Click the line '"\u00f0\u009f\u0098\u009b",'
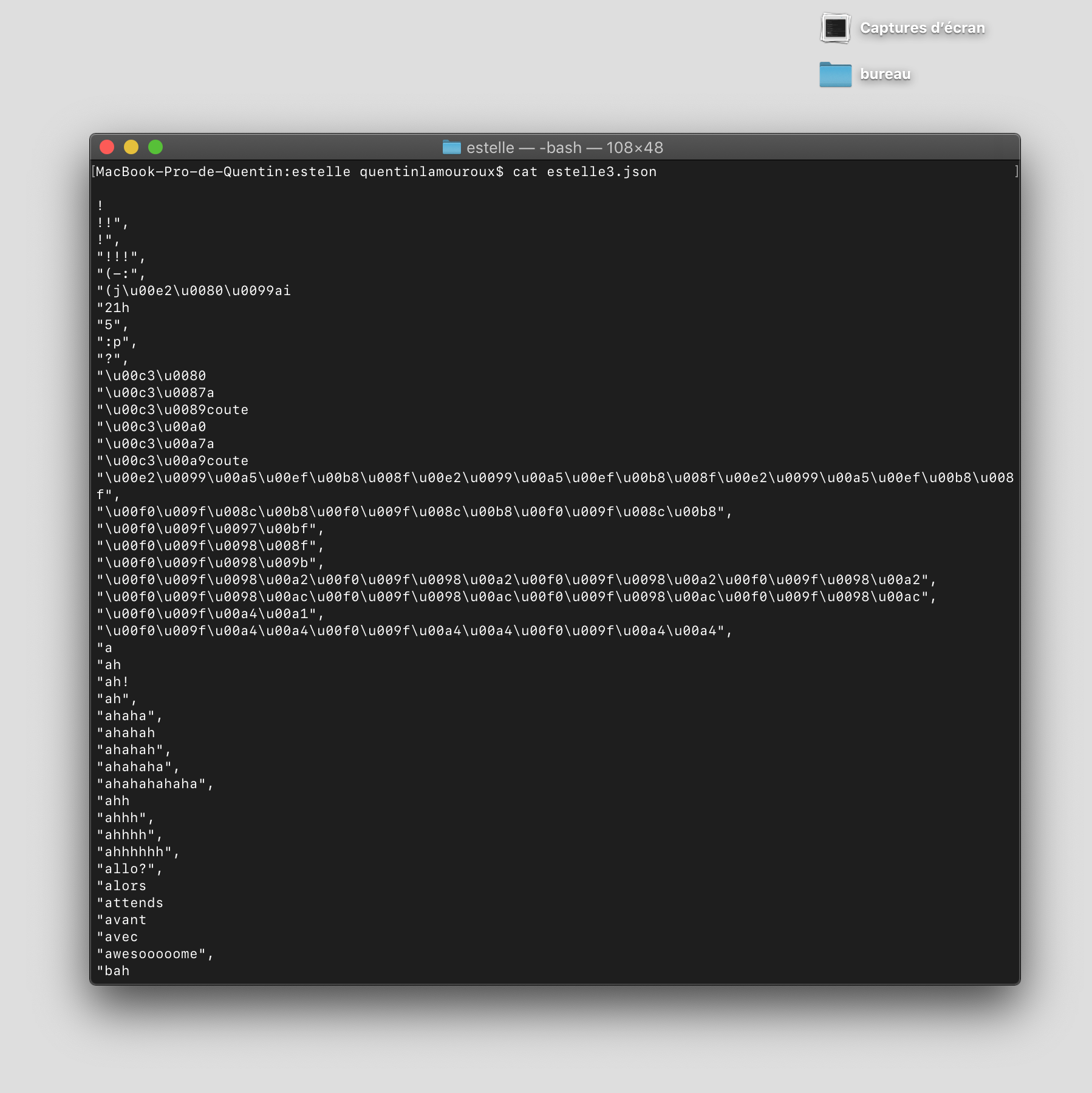1092x1093 pixels. coord(211,563)
